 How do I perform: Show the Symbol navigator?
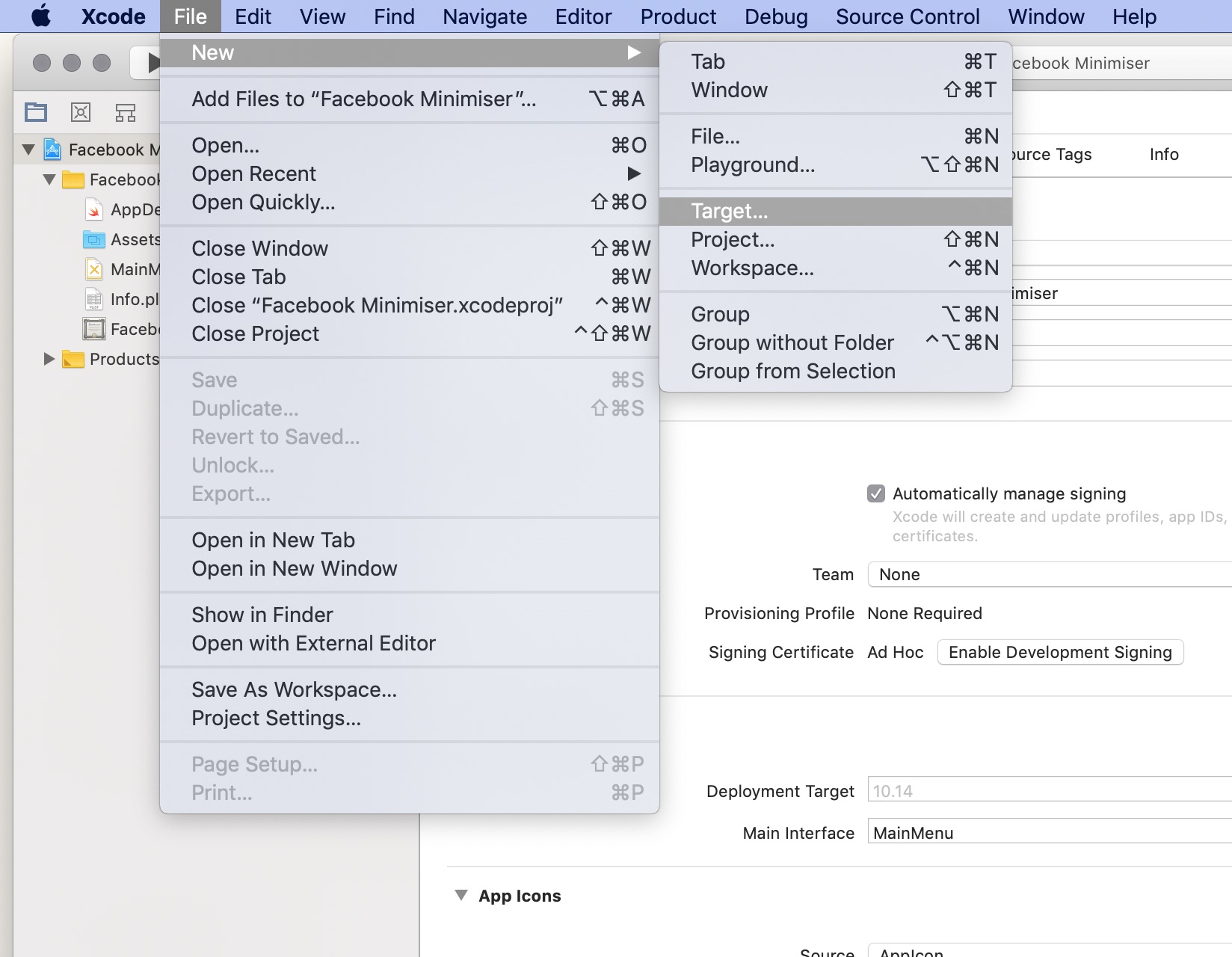click(x=126, y=112)
